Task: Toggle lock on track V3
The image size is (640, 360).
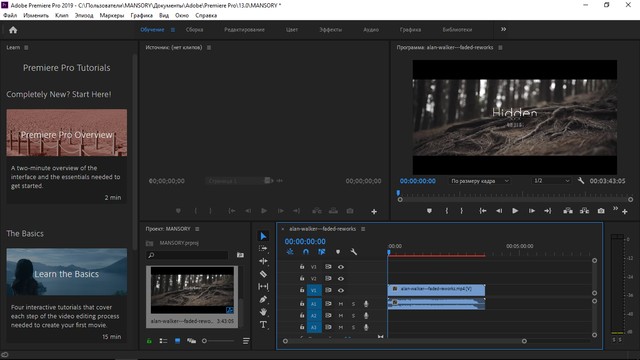Action: tap(302, 267)
